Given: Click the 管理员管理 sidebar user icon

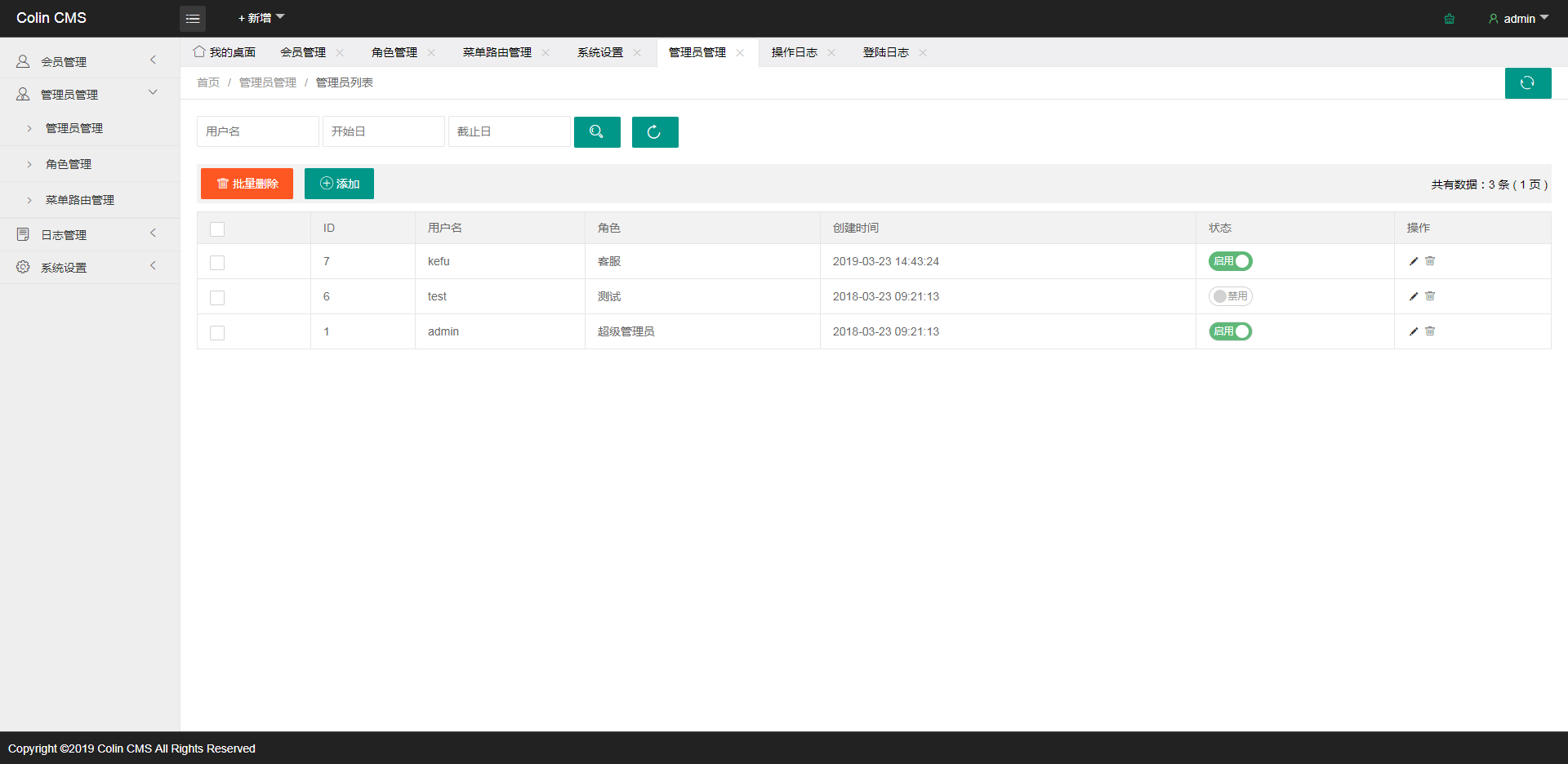Looking at the screenshot, I should point(23,94).
